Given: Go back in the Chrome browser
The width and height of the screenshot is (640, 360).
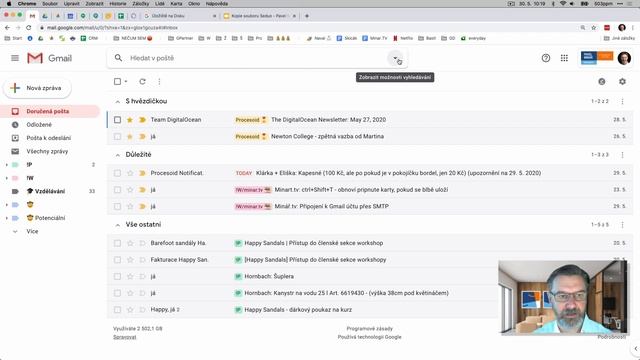Looking at the screenshot, I should point(7,27).
